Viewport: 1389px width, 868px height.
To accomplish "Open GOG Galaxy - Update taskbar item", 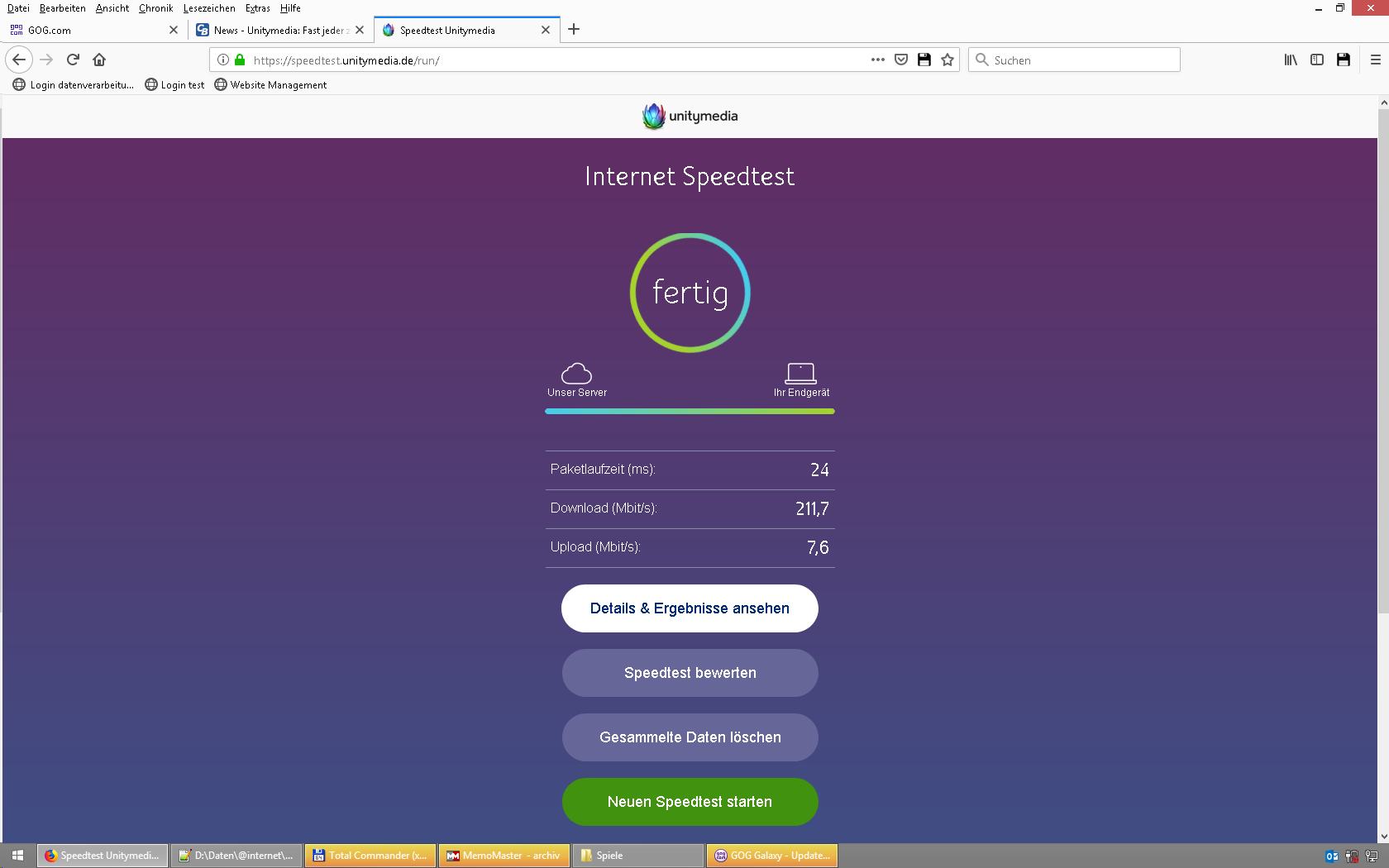I will [x=772, y=856].
